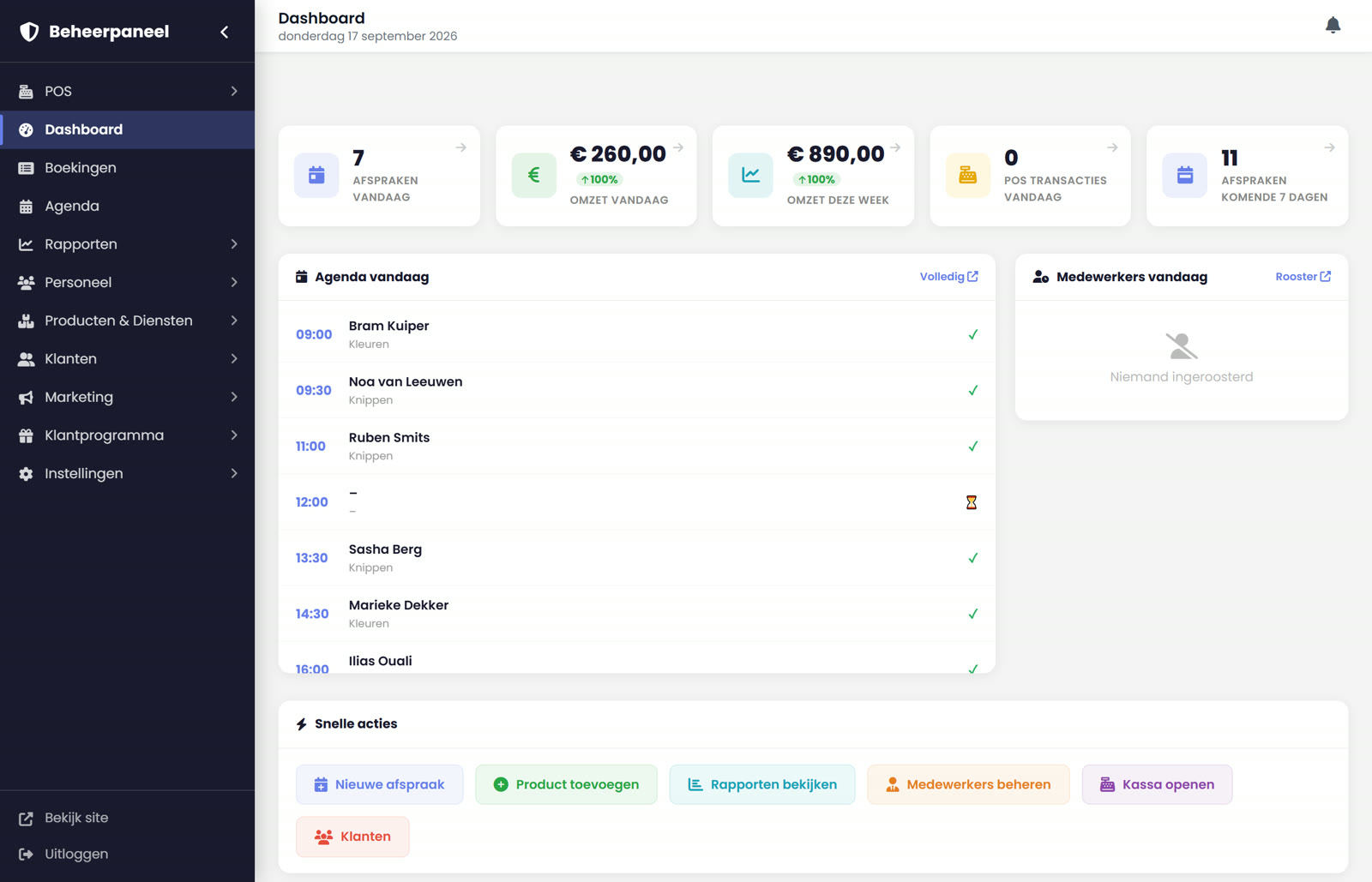1372x882 pixels.
Task: Click the Beheerpaneel shield logo
Action: 29,32
